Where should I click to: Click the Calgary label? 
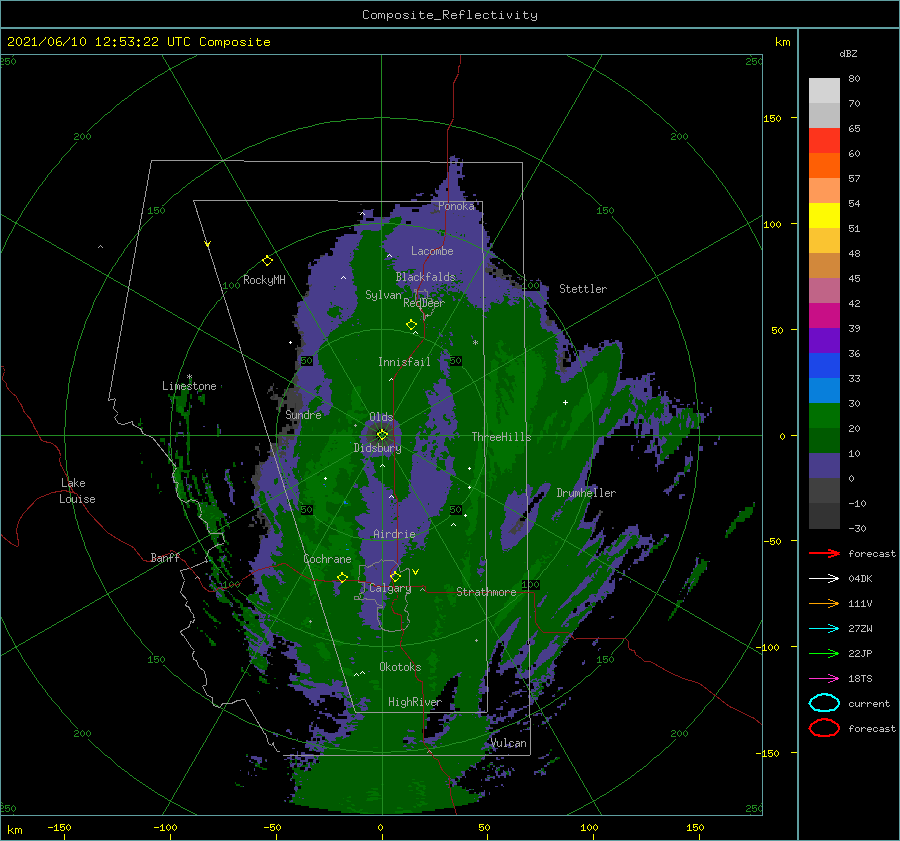click(x=390, y=588)
